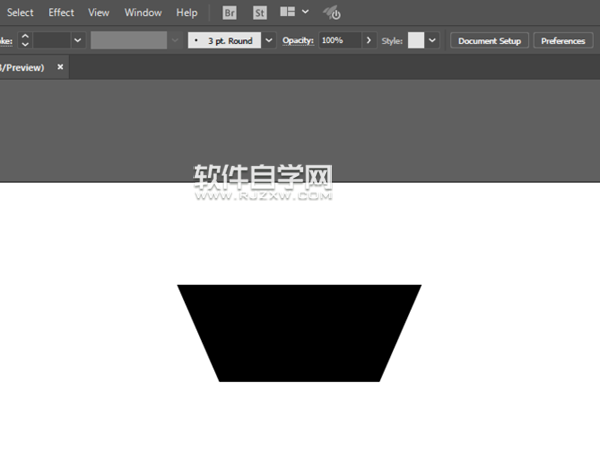The height and width of the screenshot is (475, 600).
Task: Click the Preferences button
Action: tap(563, 41)
